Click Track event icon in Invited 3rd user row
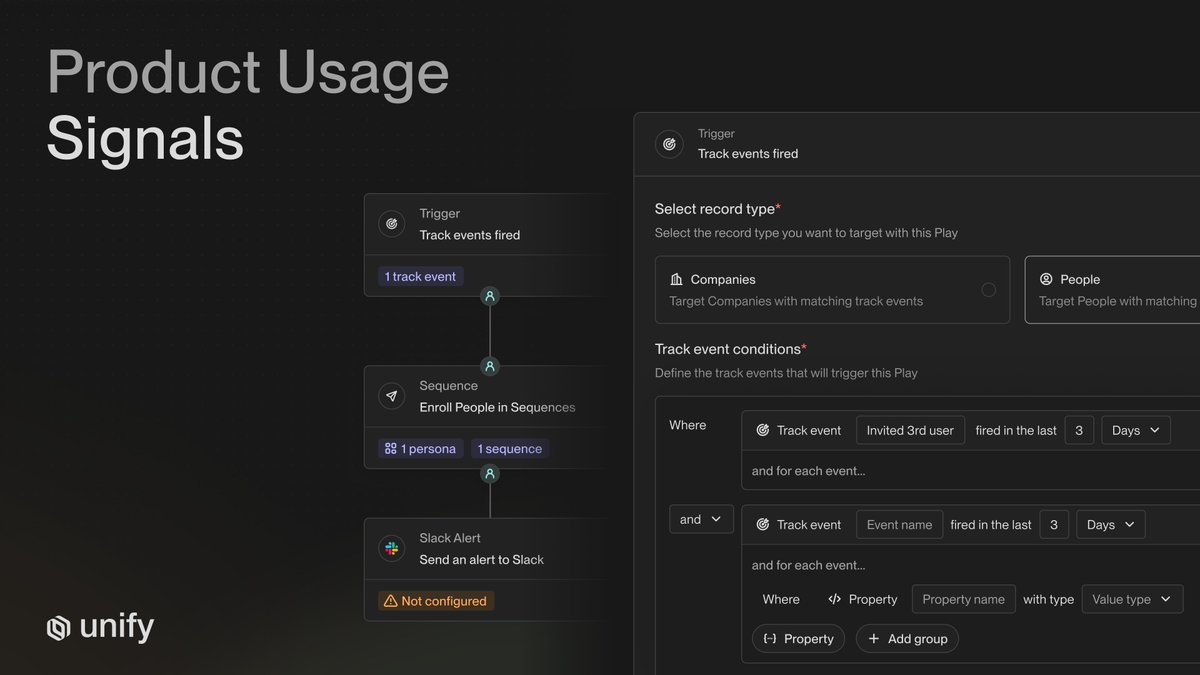1200x675 pixels. pos(763,430)
